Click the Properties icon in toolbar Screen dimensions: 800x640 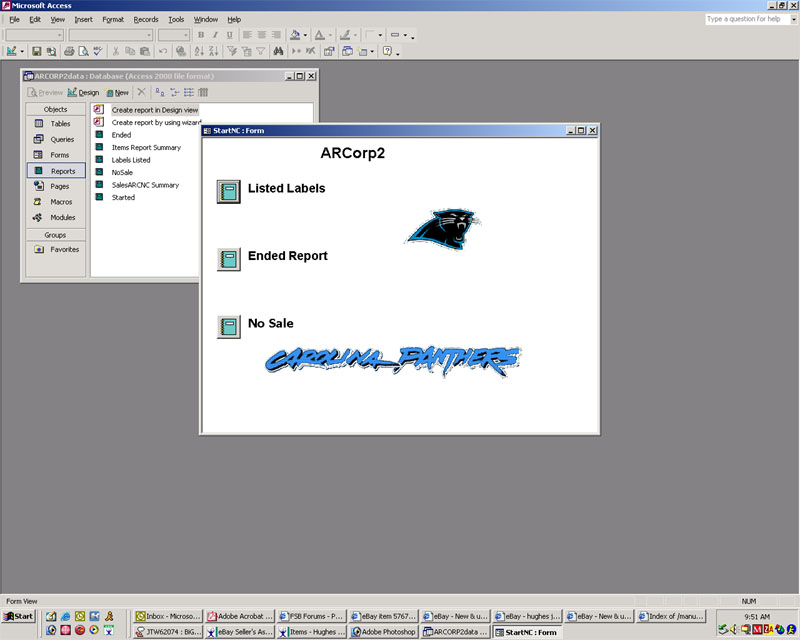pyautogui.click(x=329, y=51)
